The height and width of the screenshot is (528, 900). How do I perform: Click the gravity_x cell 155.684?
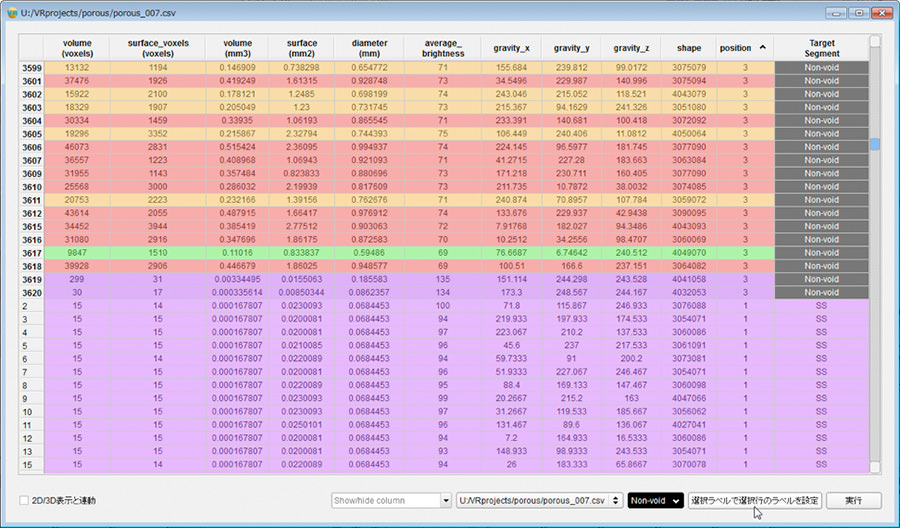[x=511, y=67]
